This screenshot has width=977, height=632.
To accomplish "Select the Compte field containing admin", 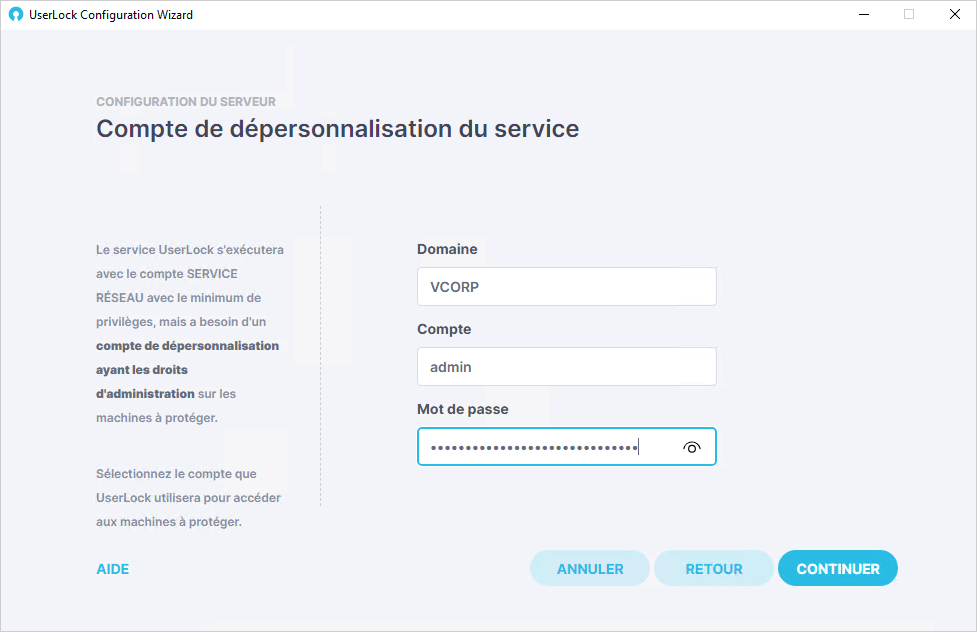I will click(x=566, y=366).
